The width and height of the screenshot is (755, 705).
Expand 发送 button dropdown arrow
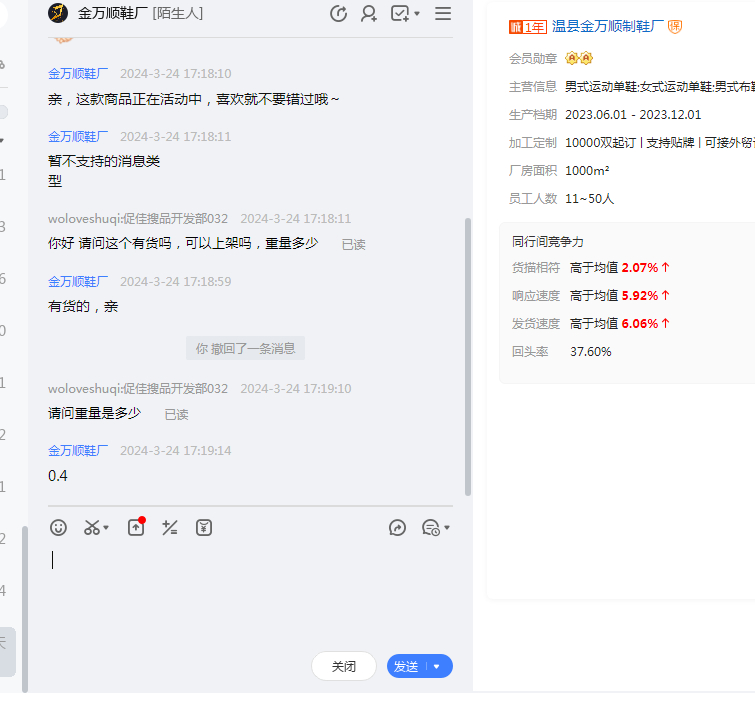[437, 666]
